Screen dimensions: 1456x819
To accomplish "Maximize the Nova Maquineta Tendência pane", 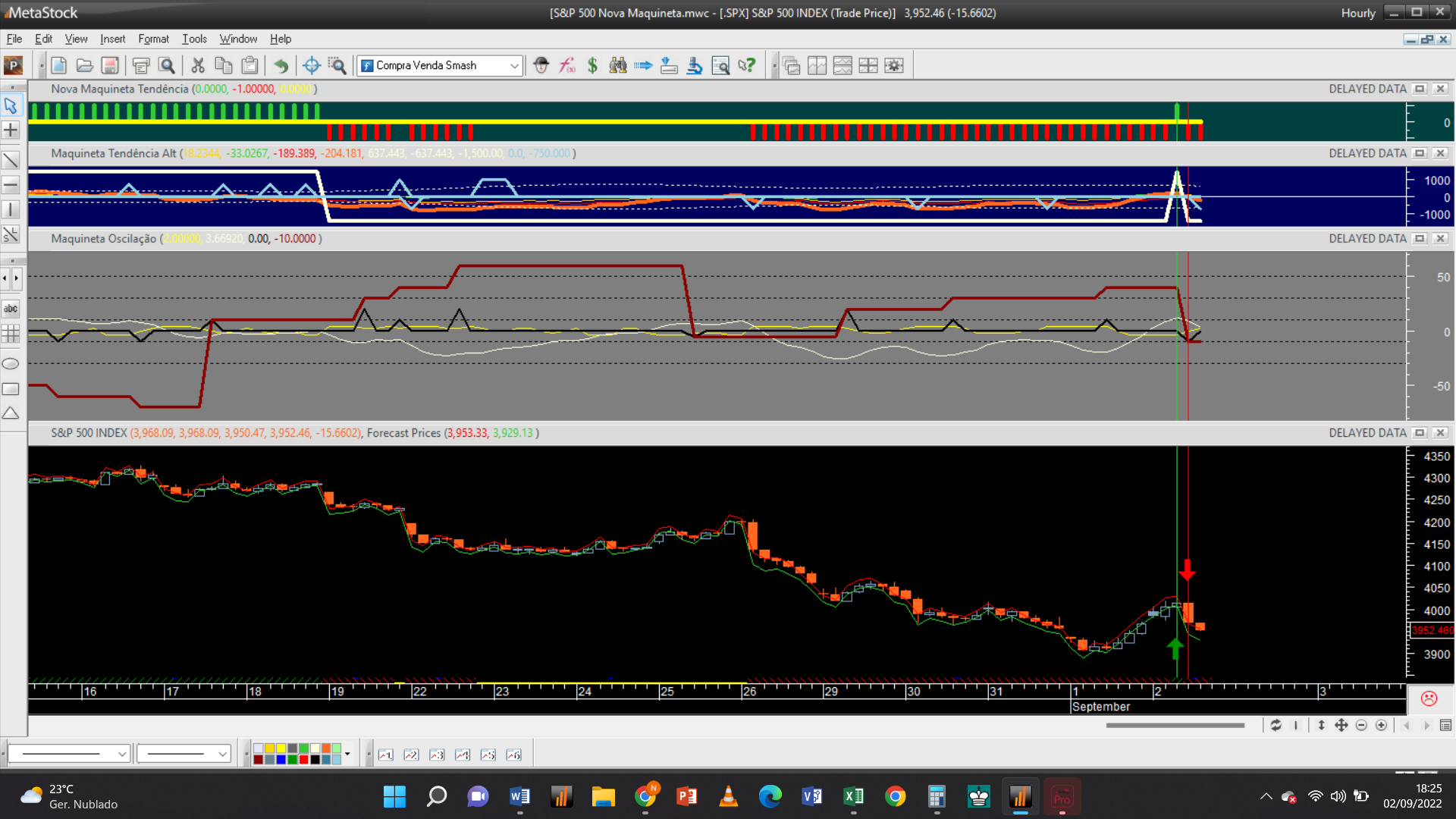I will click(1420, 89).
